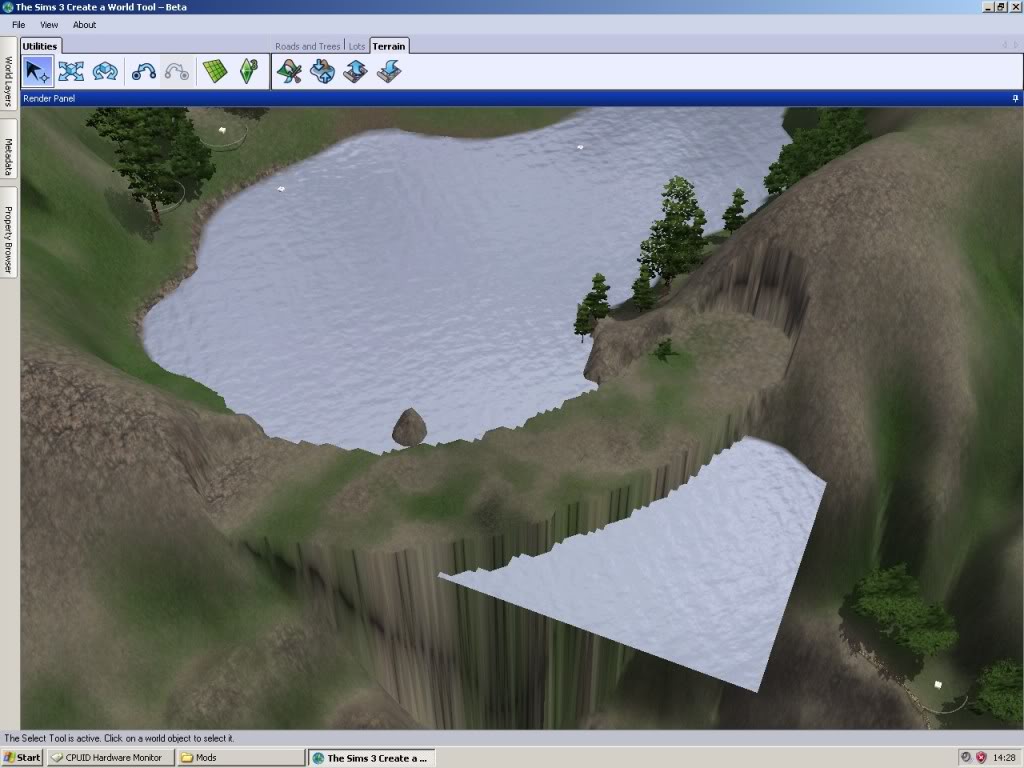Click the Undo arrow icon
1024x768 pixels.
[143, 71]
